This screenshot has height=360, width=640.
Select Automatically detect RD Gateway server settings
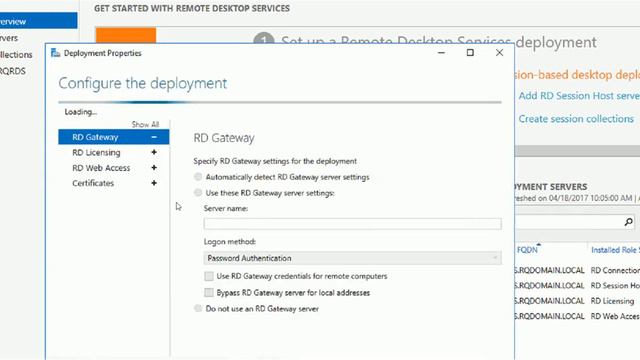pyautogui.click(x=198, y=177)
